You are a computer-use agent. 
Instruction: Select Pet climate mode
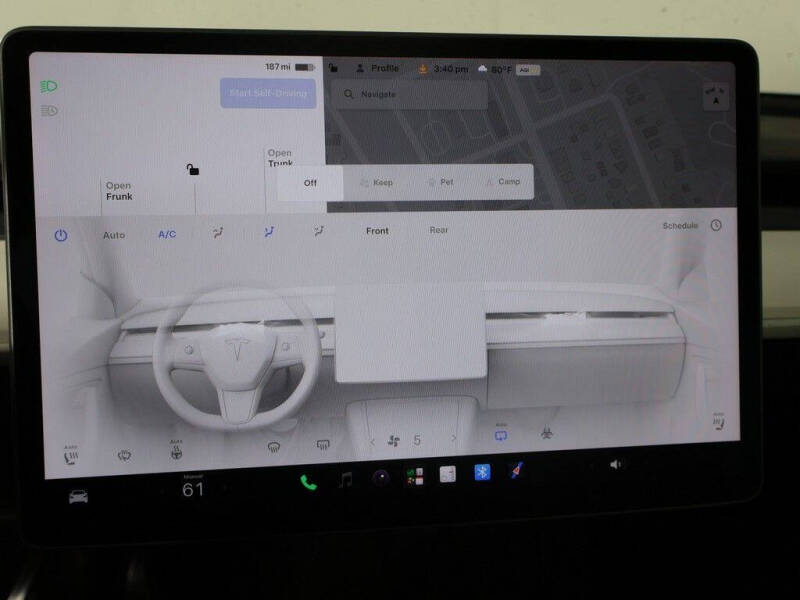coord(441,182)
